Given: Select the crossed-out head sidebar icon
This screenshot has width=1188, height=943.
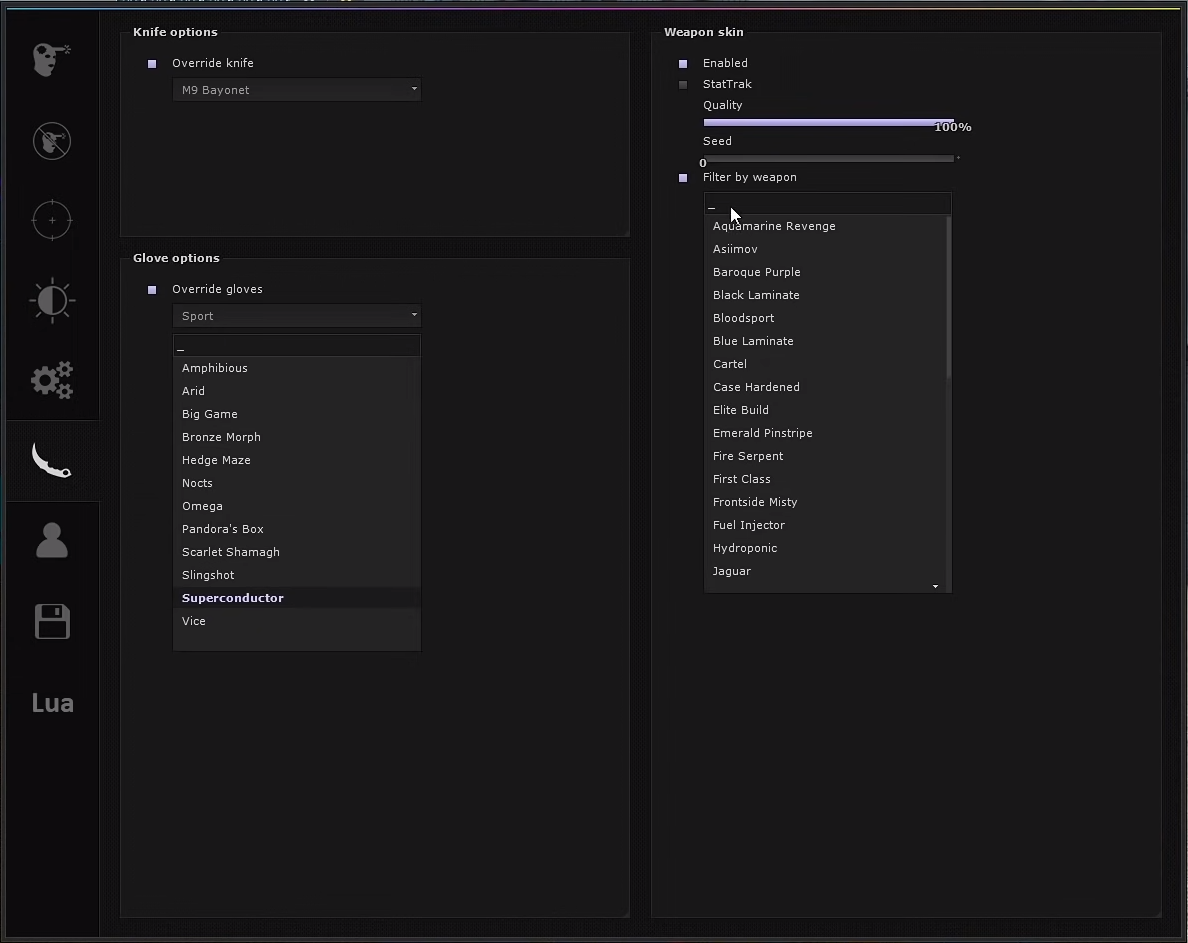Looking at the screenshot, I should click(x=51, y=140).
